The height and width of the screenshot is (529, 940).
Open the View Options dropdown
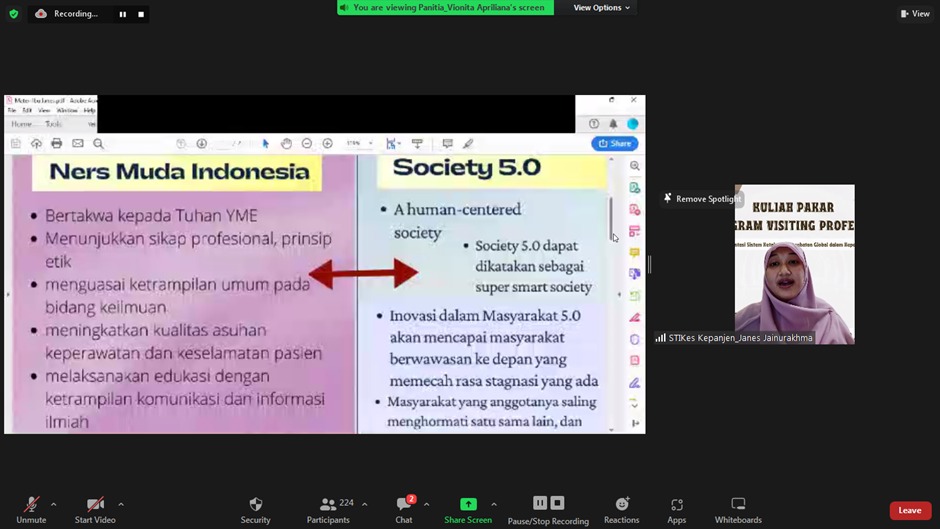click(x=601, y=8)
